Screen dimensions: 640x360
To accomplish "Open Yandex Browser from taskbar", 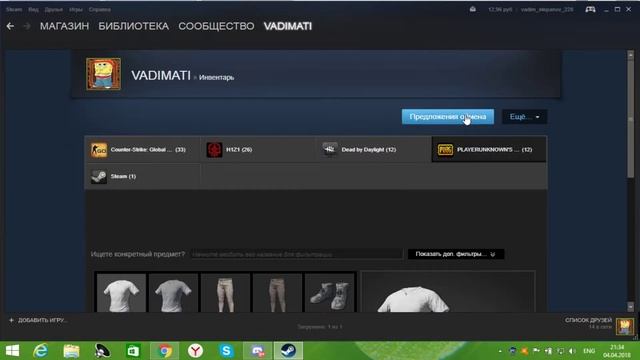I will point(196,351).
